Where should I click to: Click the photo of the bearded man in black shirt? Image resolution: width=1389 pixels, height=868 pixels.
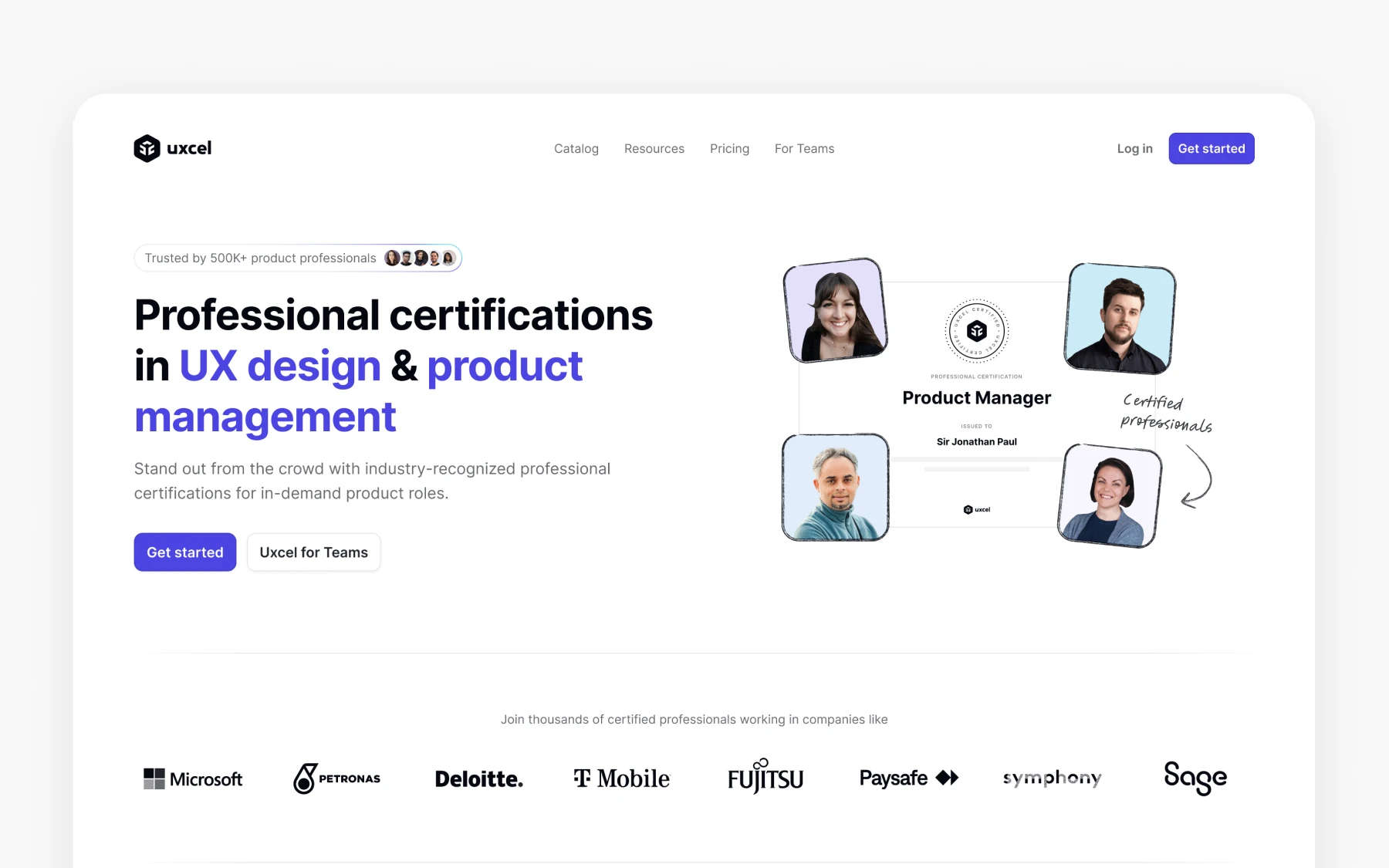[1120, 318]
